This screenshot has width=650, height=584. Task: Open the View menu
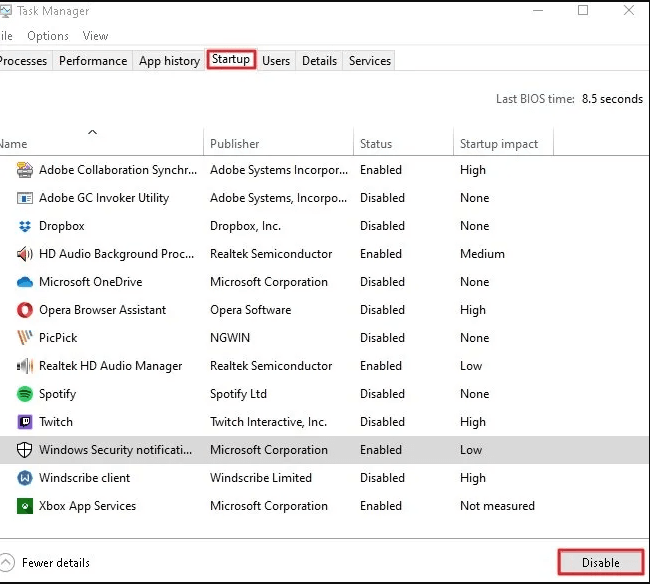95,36
